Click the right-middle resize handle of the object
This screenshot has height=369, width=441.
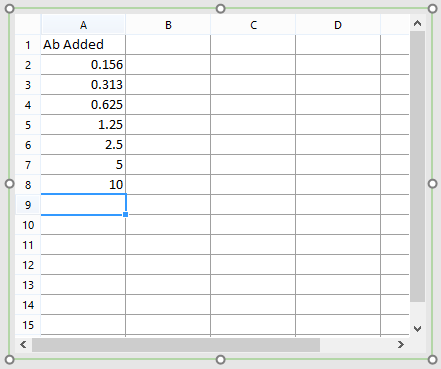(432, 184)
